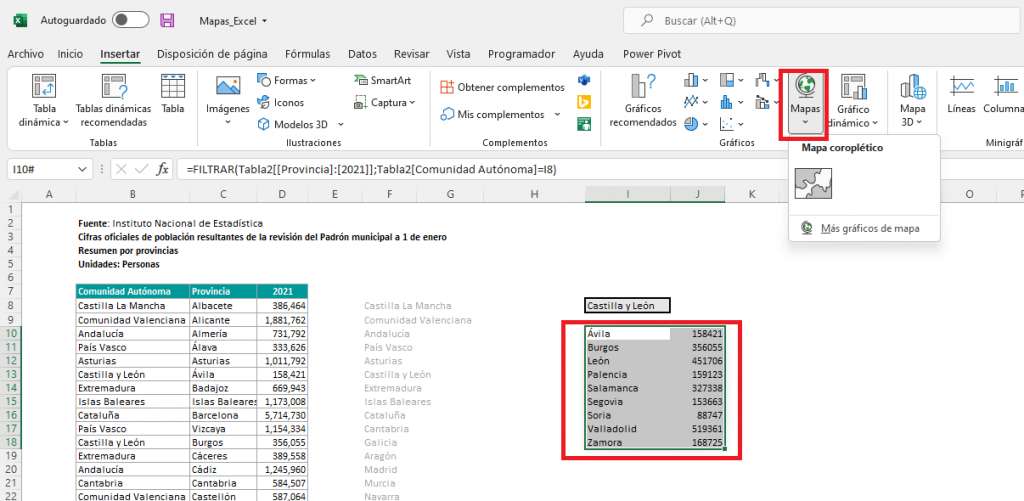Switch to the Fórmulas tab
Image resolution: width=1024 pixels, height=501 pixels.
point(307,54)
